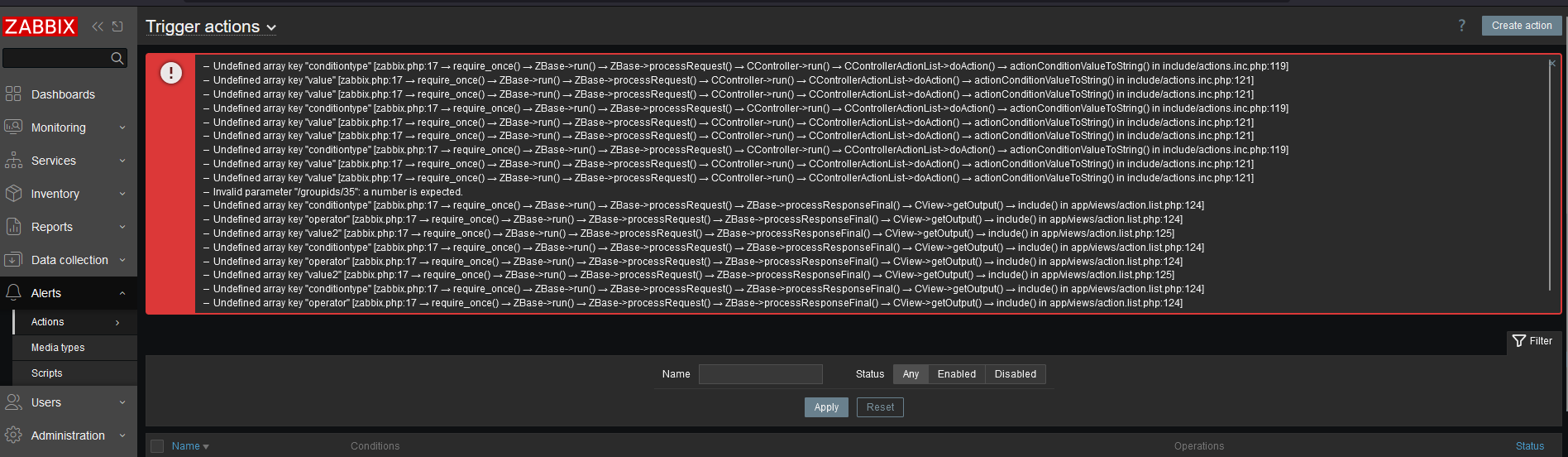Click the sidebar hide/kiosk icon
Viewport: 1568px width, 457px height.
coord(117,26)
